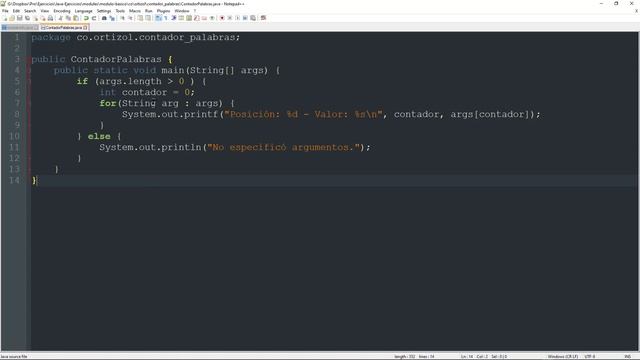The image size is (640, 360).
Task: Open the ? help menu
Action: 195,11
